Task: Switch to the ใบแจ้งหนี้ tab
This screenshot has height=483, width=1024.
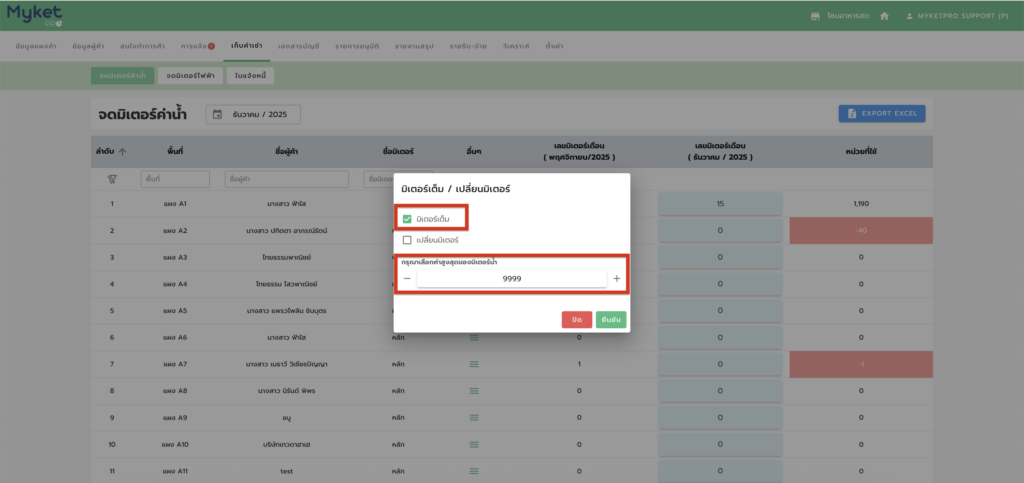Action: [x=250, y=75]
